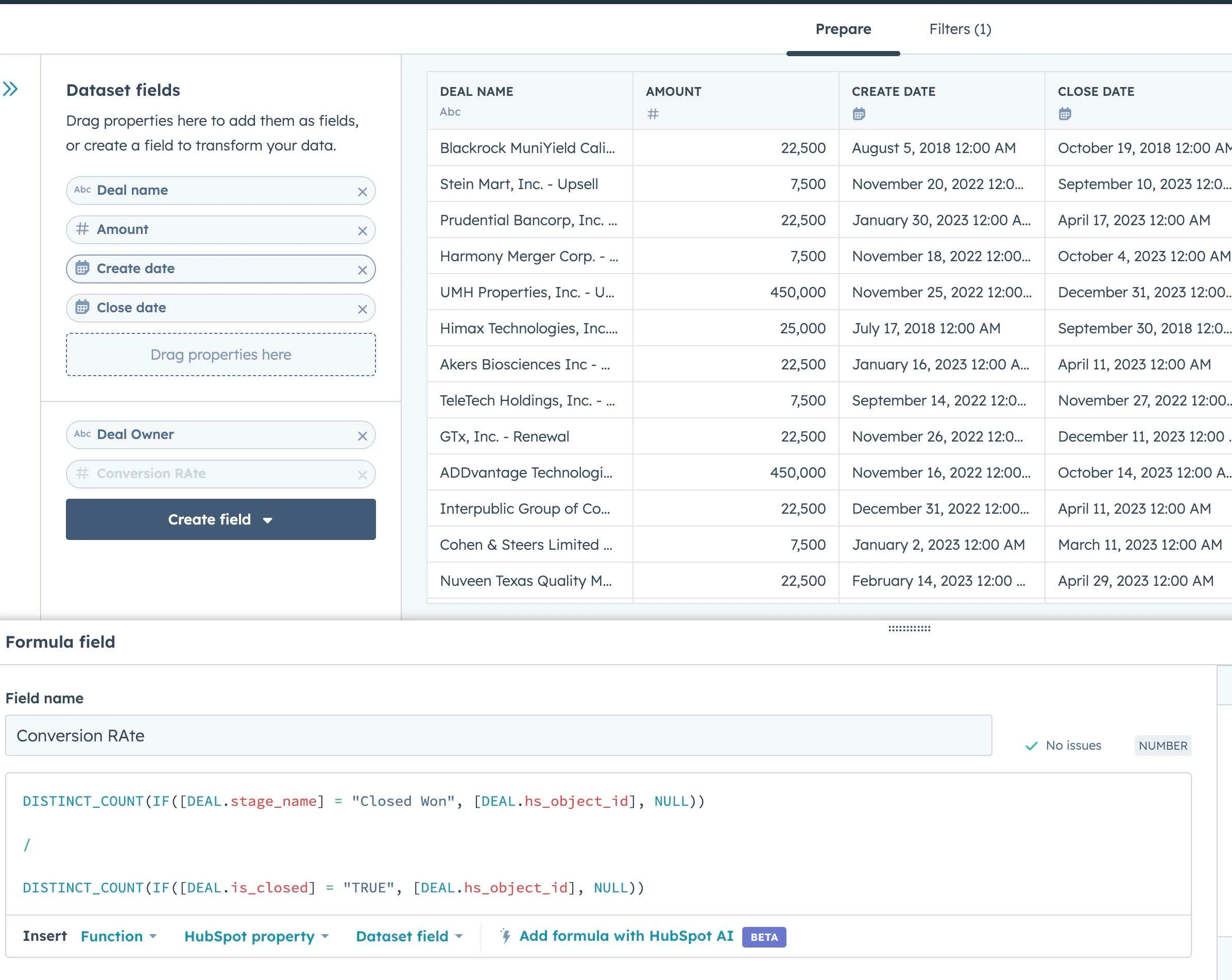Drag the resize handle between panels
Screen dimensions: 1232x980
(907, 628)
